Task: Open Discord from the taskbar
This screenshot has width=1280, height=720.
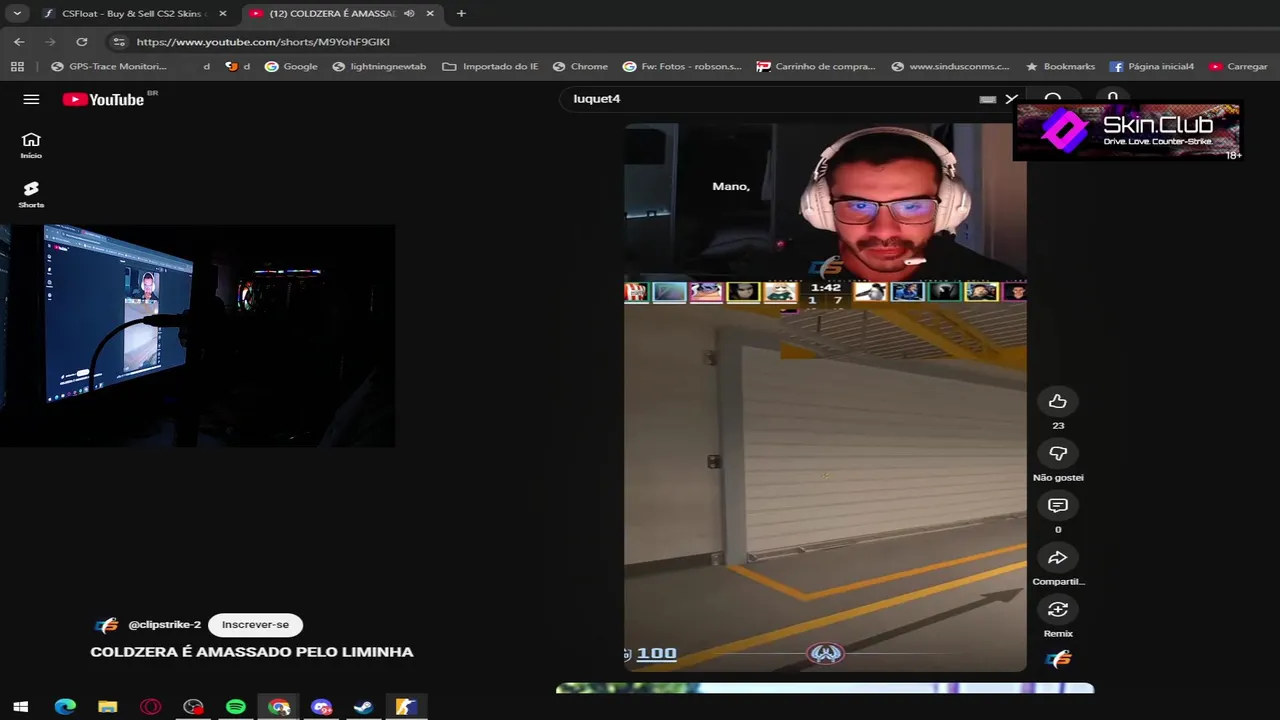Action: point(321,707)
